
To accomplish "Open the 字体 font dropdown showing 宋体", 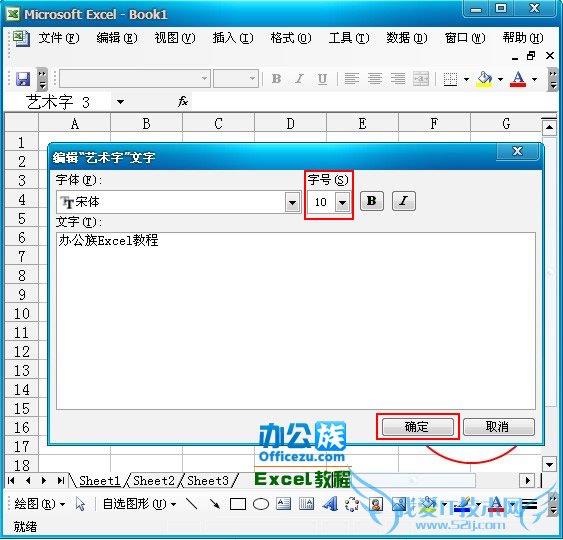I will click(x=292, y=202).
